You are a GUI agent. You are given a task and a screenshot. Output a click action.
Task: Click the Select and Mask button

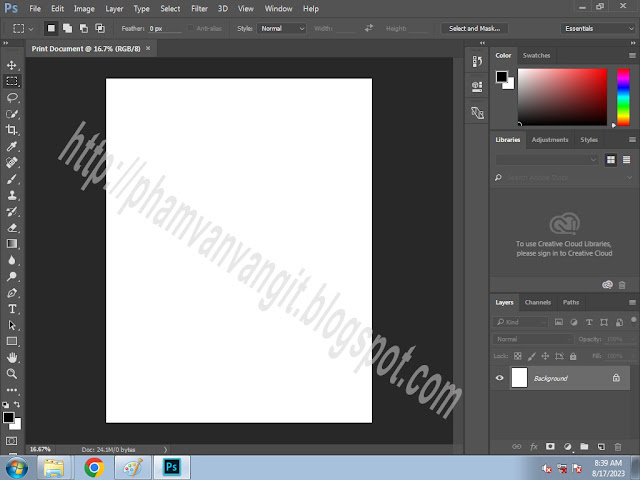tap(474, 29)
